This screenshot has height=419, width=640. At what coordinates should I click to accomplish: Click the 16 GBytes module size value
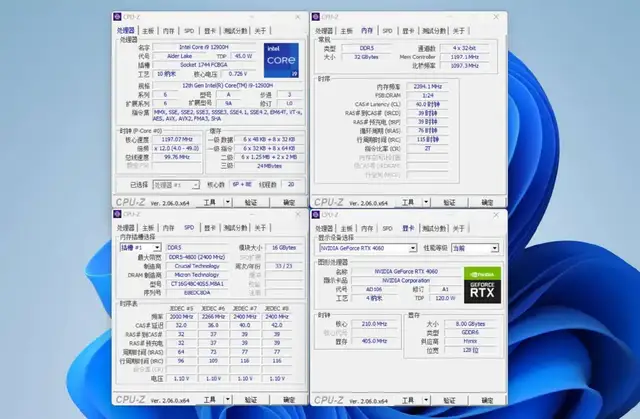click(x=284, y=248)
